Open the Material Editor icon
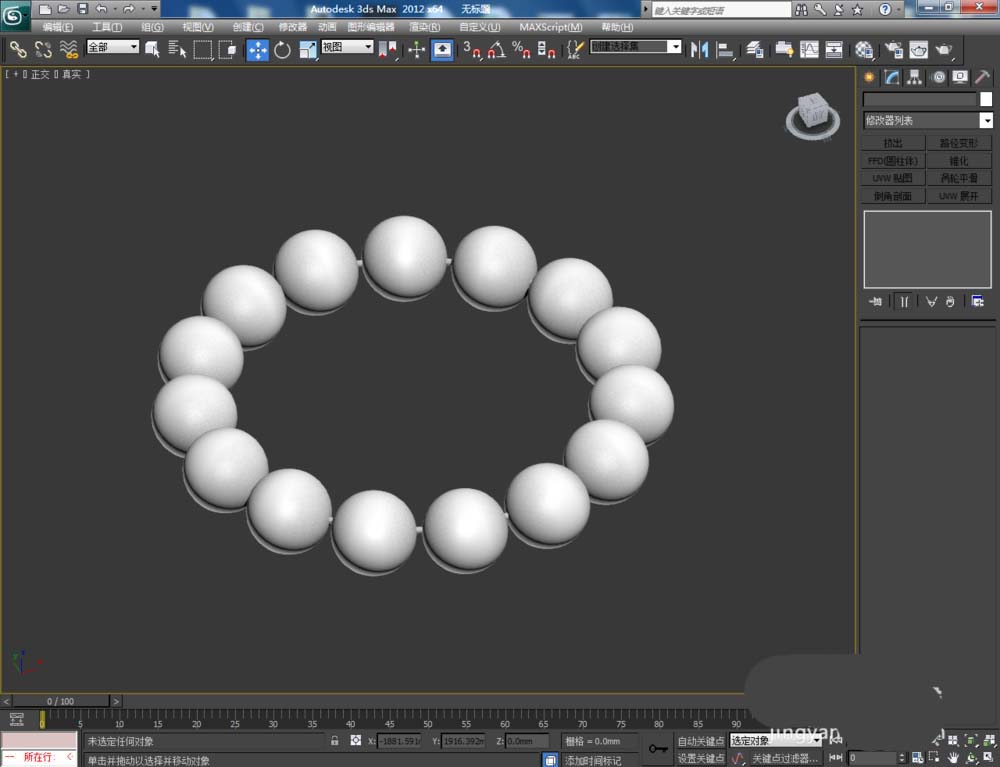The height and width of the screenshot is (767, 1000). coord(865,49)
